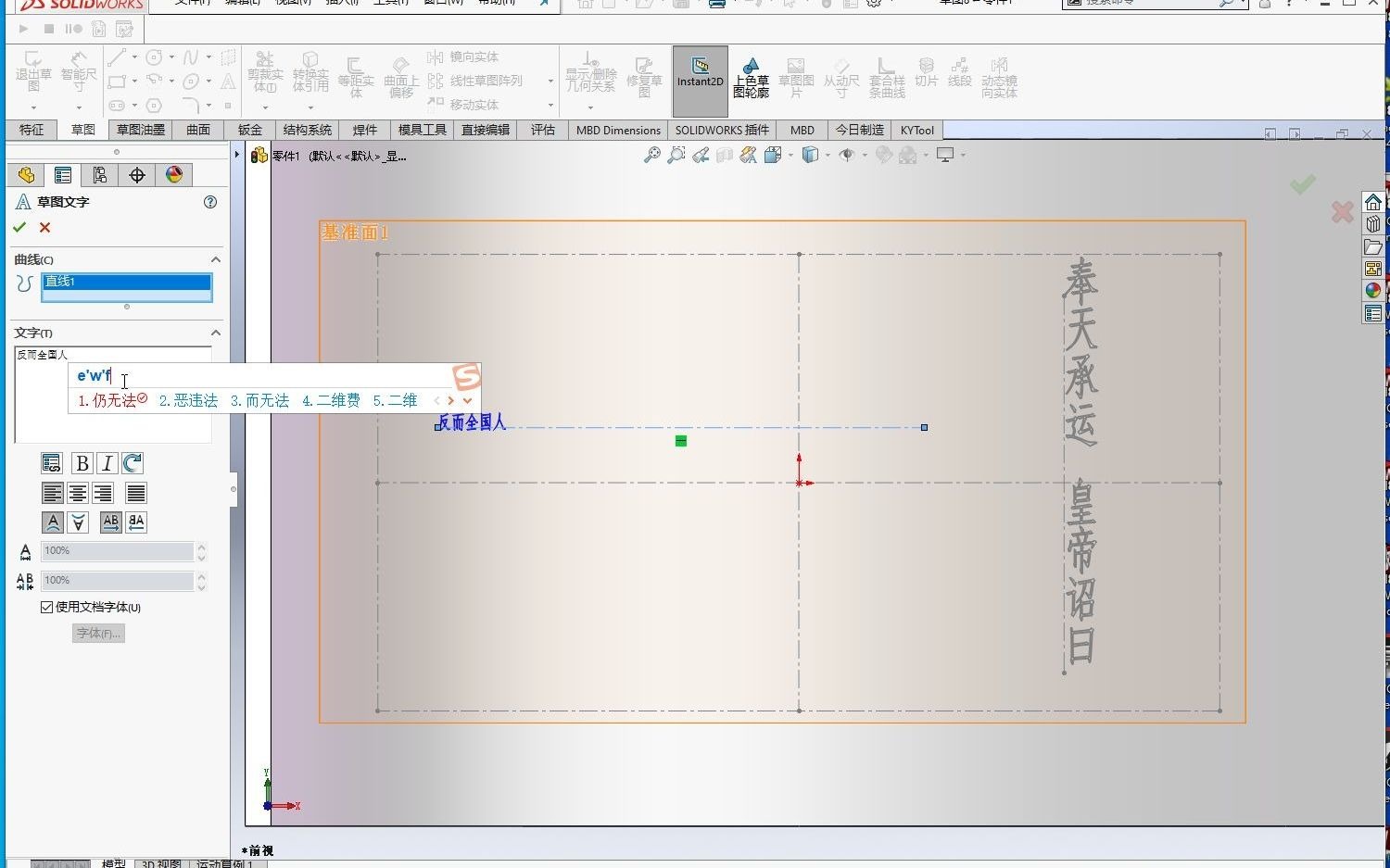Image resolution: width=1390 pixels, height=868 pixels.
Task: Open View Settings monitor dropdown arrow
Action: click(964, 156)
